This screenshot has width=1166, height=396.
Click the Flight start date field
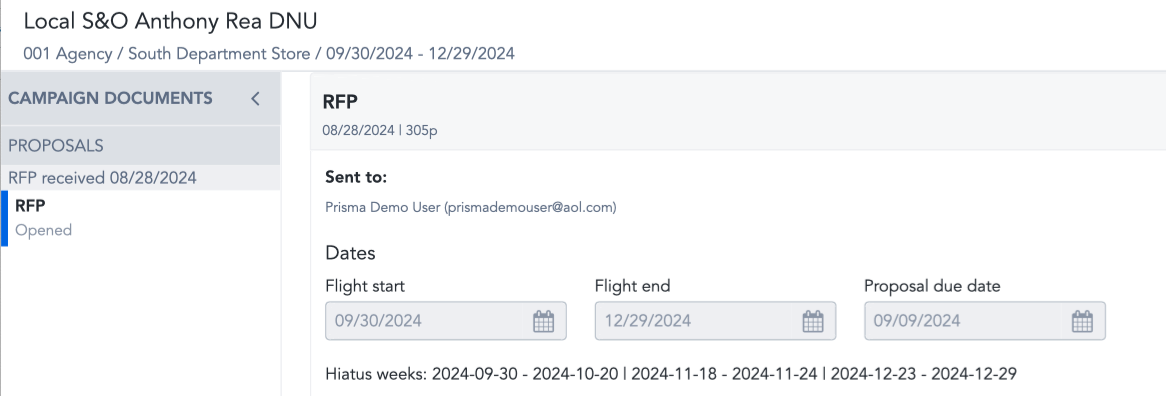coord(446,321)
